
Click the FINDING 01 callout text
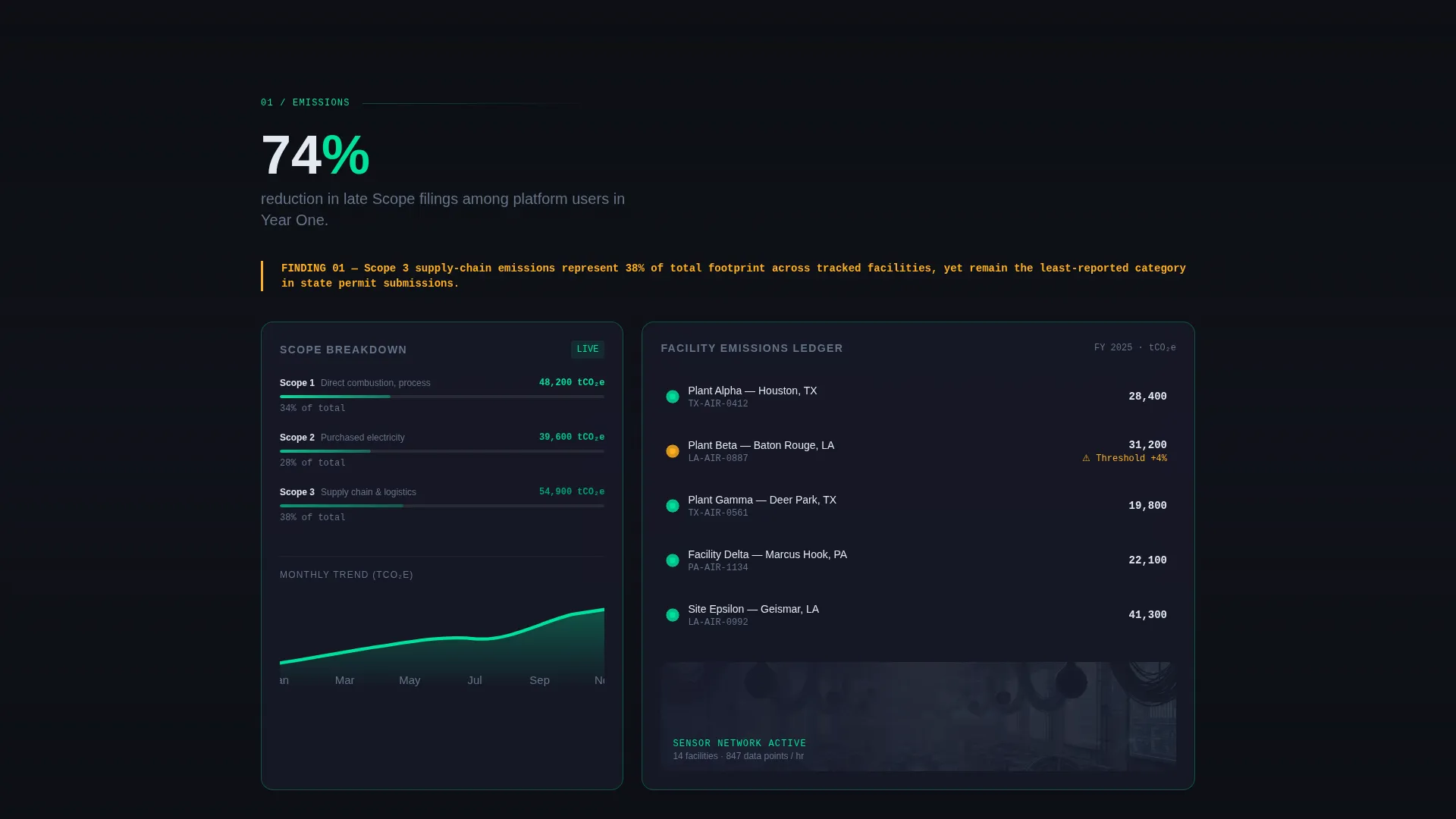pos(733,276)
